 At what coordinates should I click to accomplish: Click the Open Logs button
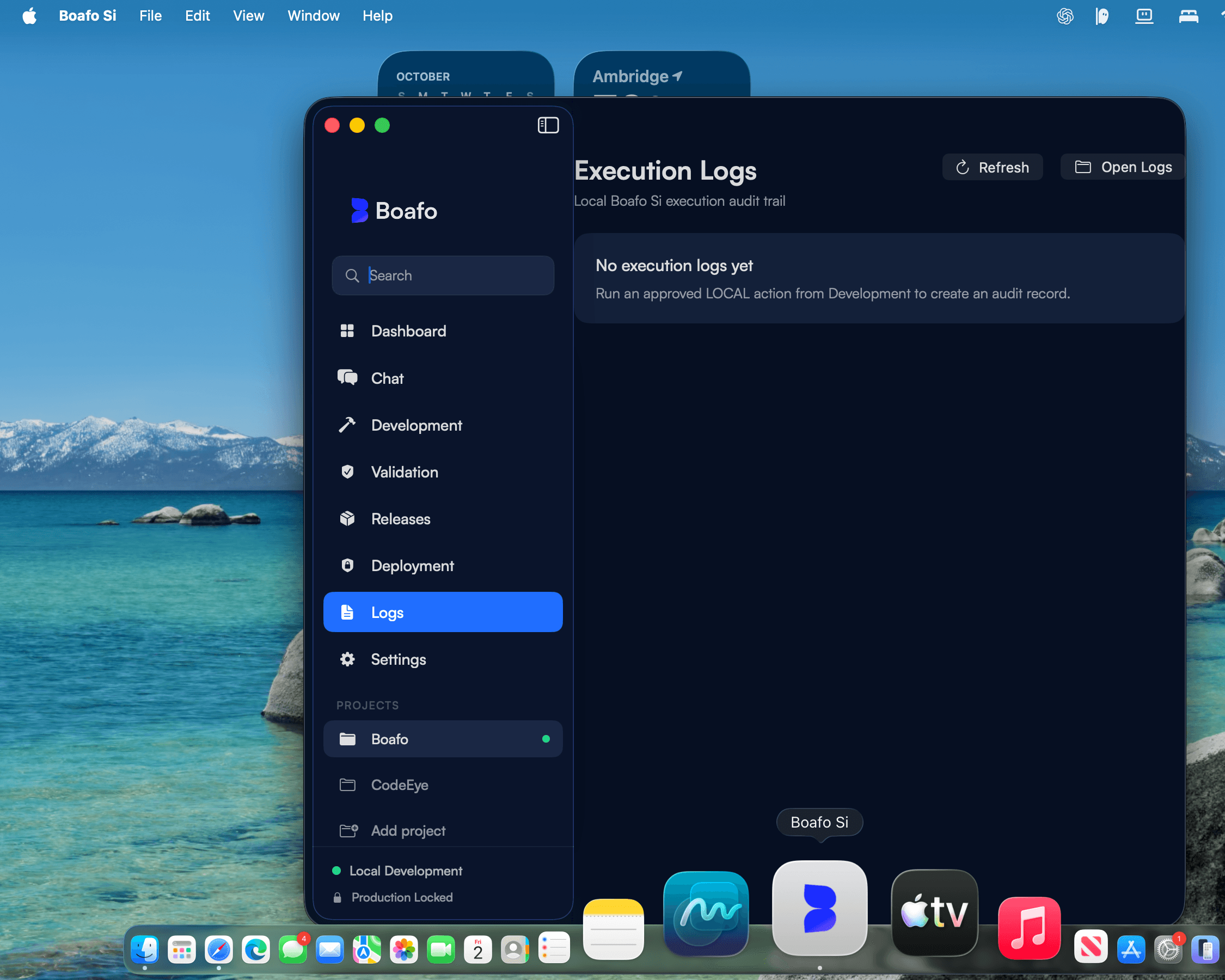1122,167
